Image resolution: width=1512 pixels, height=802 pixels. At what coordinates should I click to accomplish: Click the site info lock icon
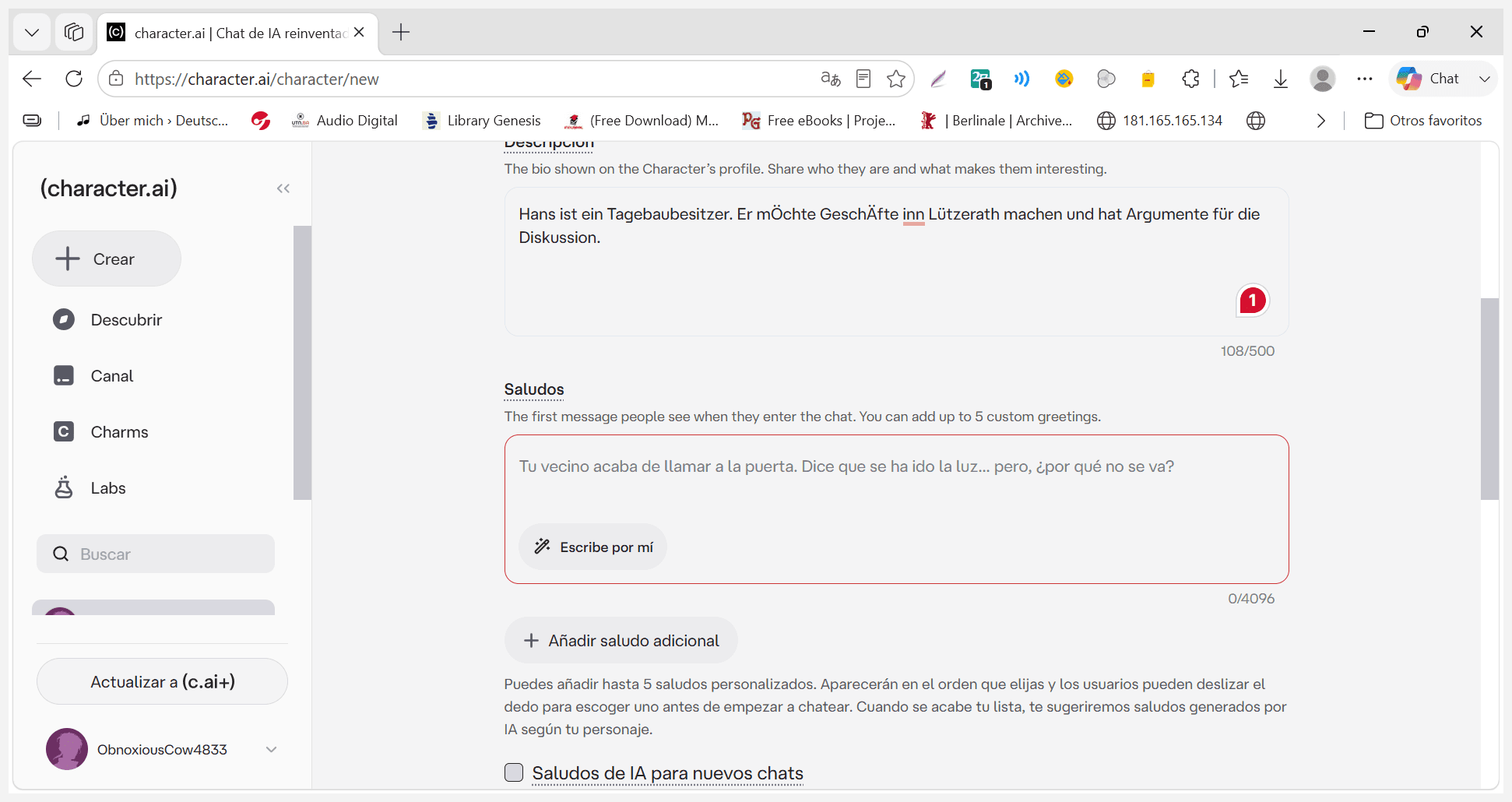coord(116,79)
